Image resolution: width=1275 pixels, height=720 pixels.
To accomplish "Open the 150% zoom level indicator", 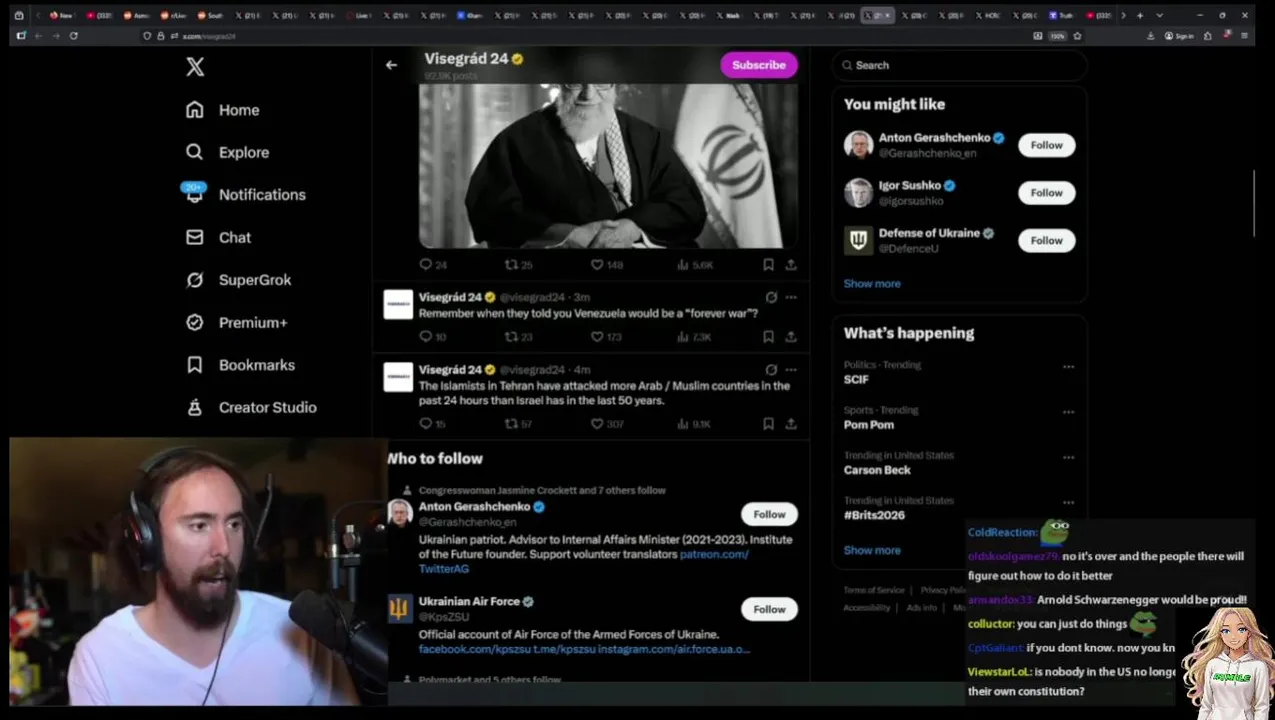I will tap(1056, 36).
